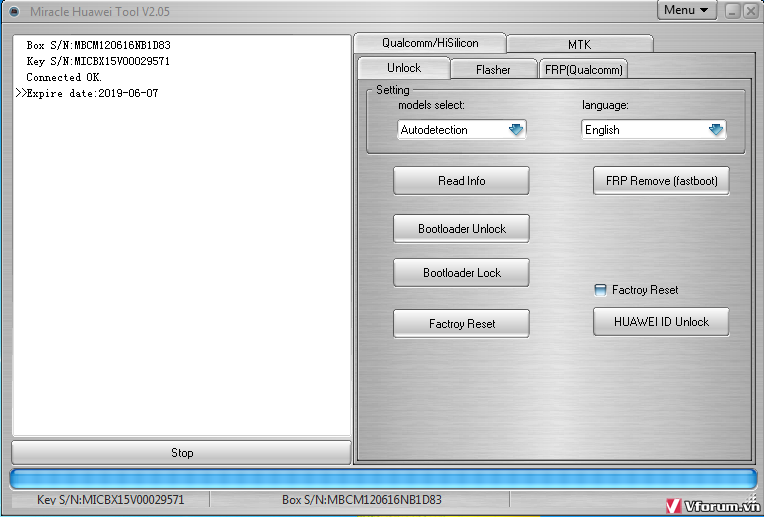
Task: Click the window title 'Miracle Huawei Tool V2.05'
Action: tap(100, 11)
